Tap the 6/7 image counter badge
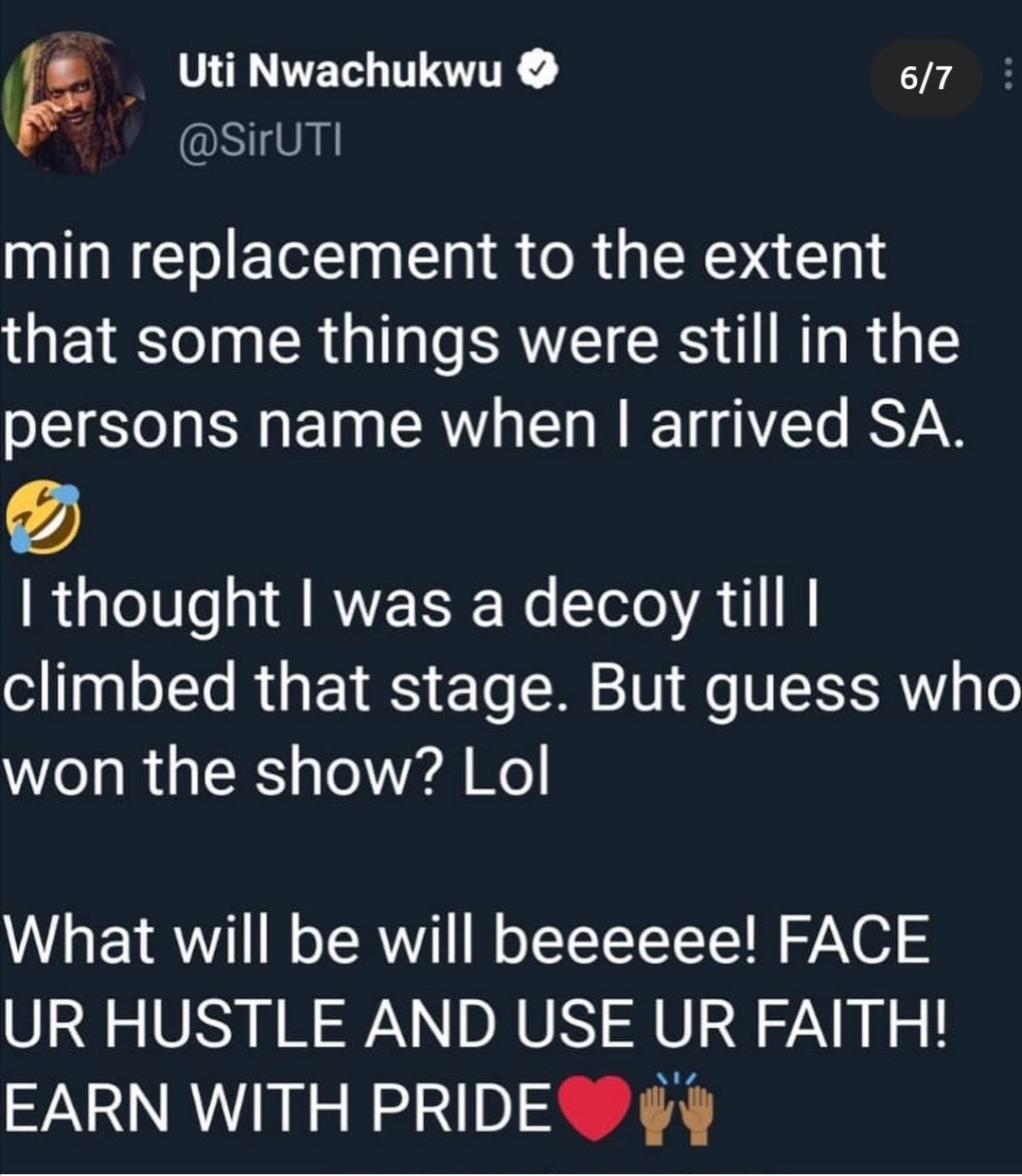Viewport: 1022px width, 1176px height. [x=926, y=78]
